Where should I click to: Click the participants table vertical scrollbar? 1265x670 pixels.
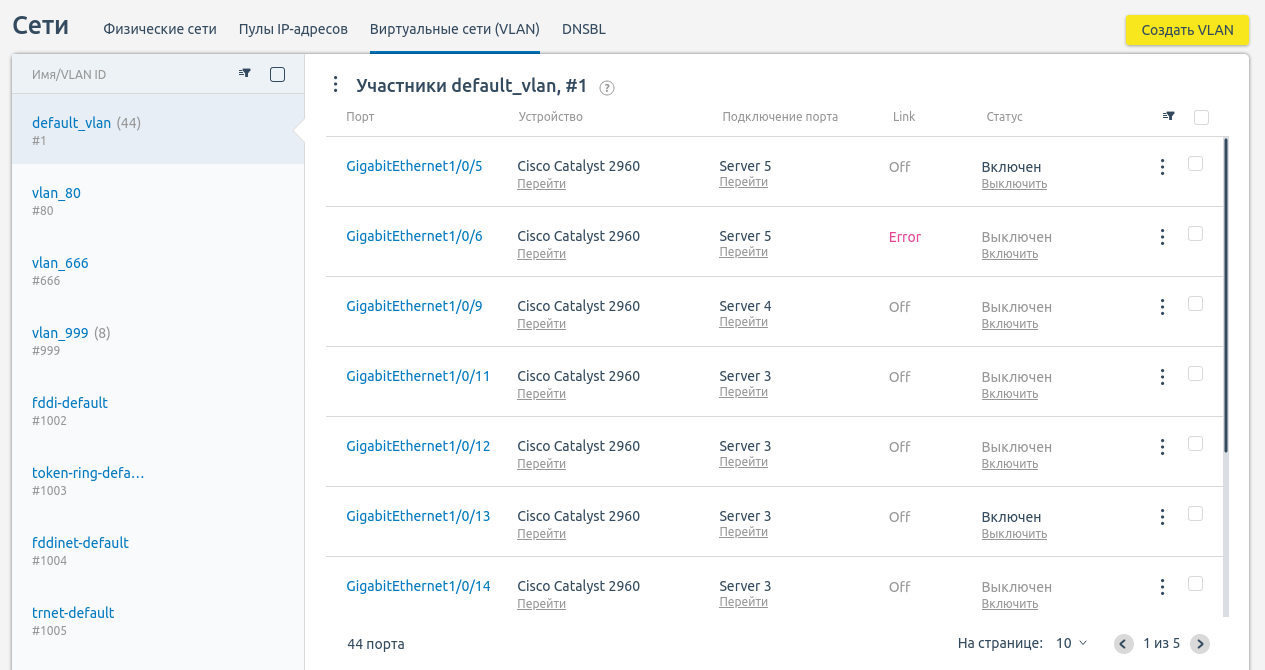(x=1226, y=296)
